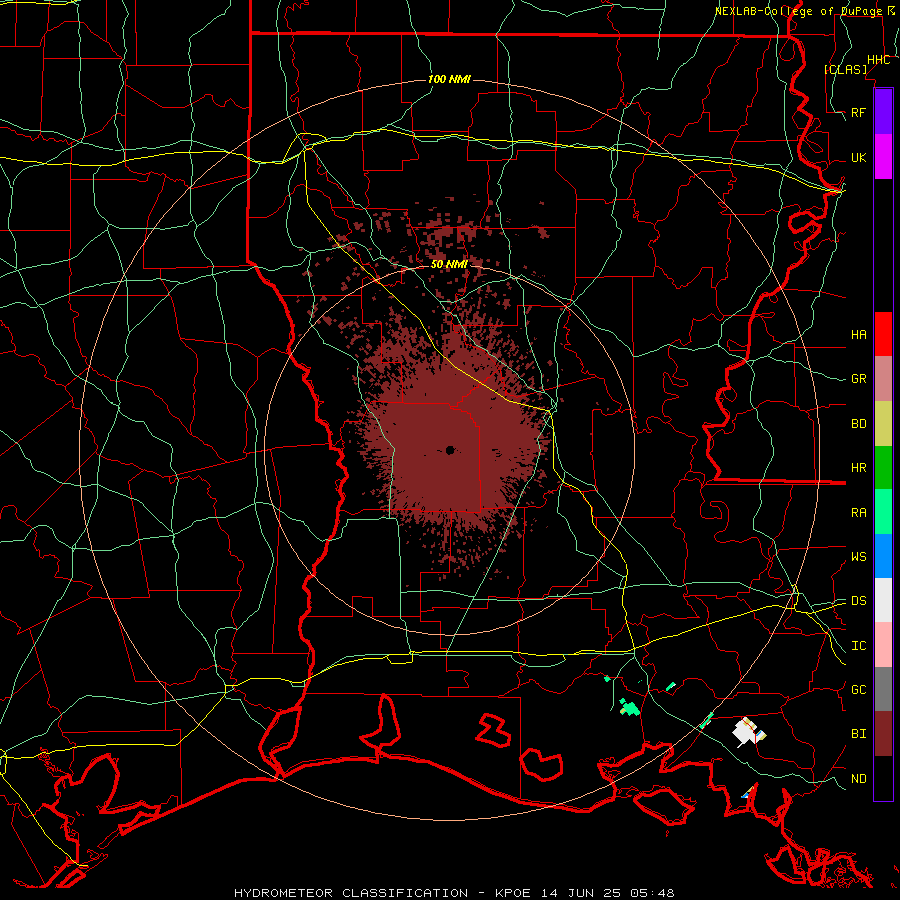Image resolution: width=900 pixels, height=900 pixels.
Task: Click the WS legend label
Action: (x=858, y=556)
